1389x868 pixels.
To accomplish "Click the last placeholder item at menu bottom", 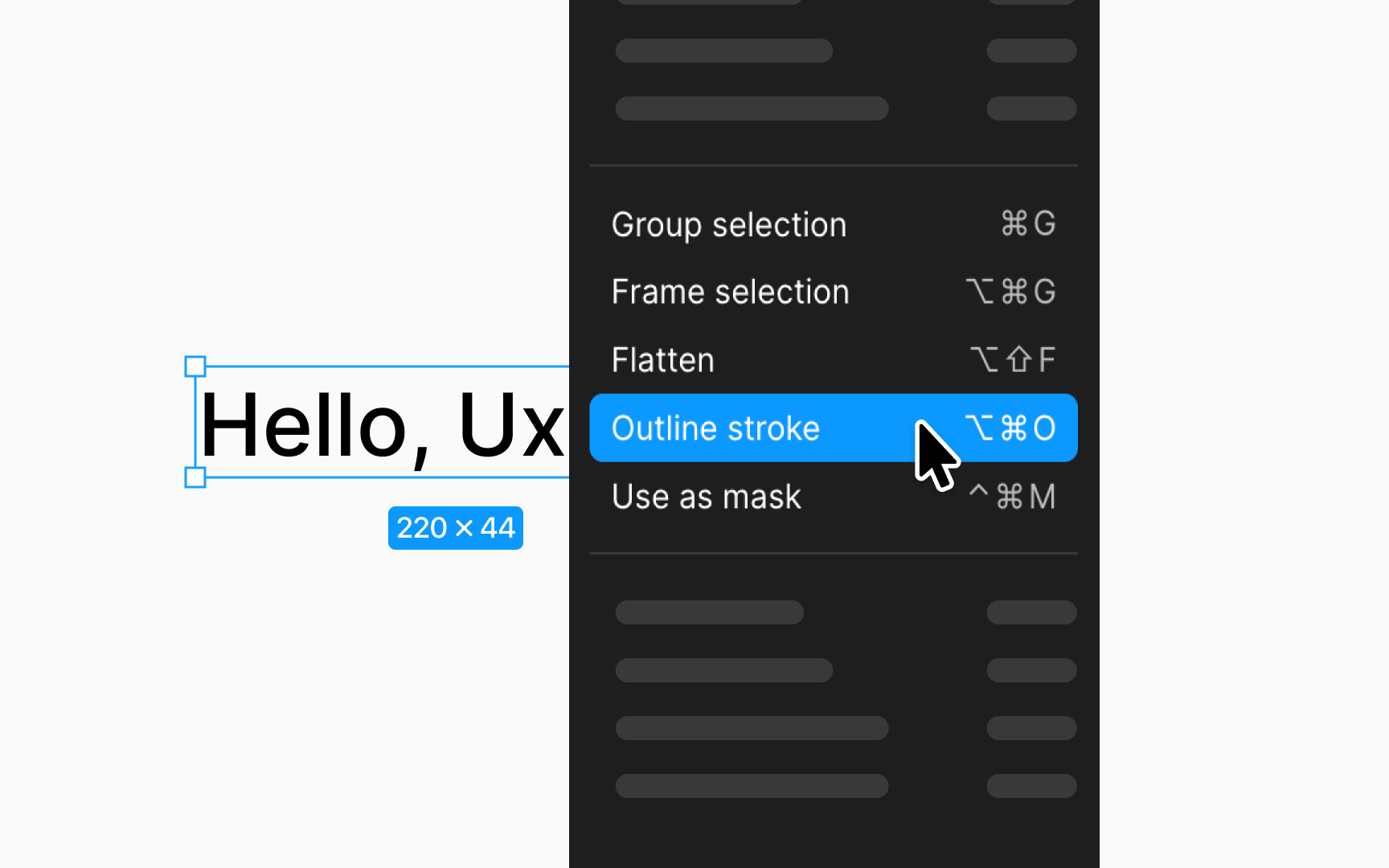I will (x=752, y=786).
